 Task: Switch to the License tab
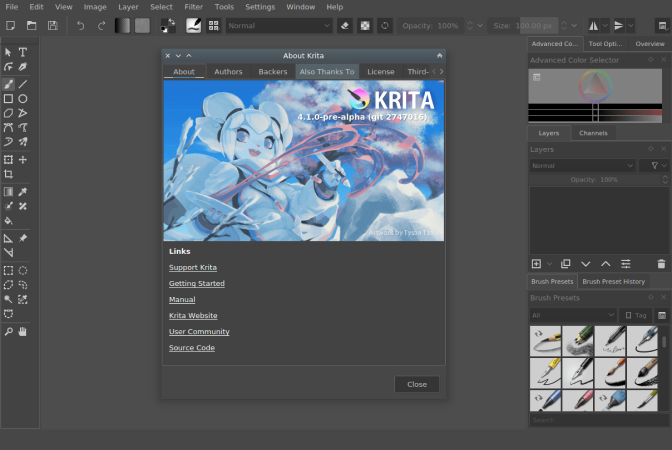pyautogui.click(x=381, y=72)
